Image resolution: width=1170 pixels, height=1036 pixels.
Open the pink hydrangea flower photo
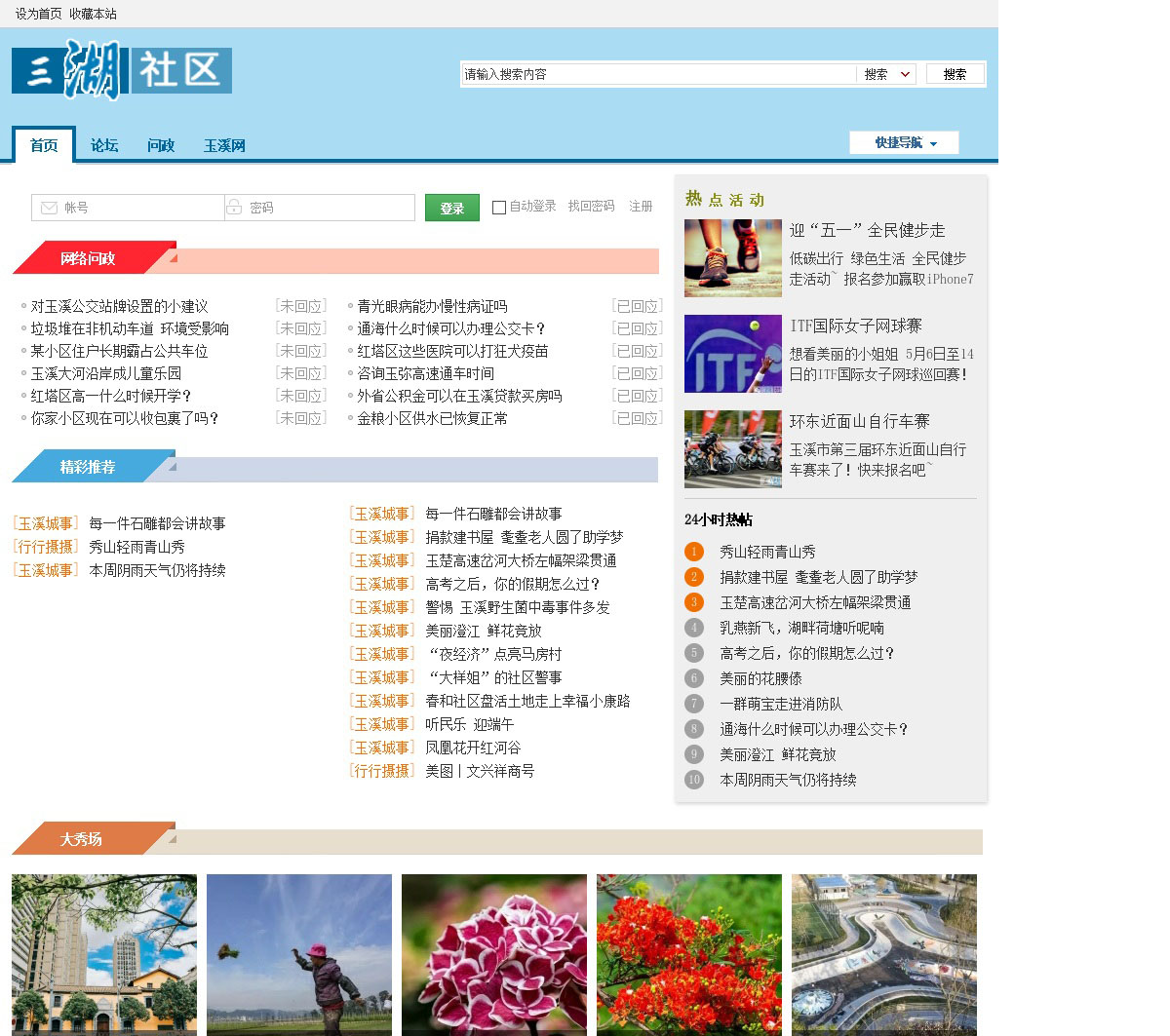point(494,953)
